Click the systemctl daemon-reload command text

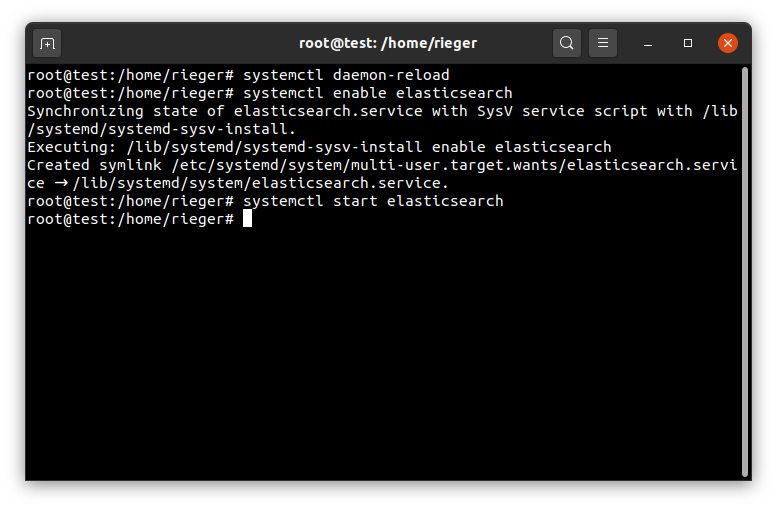(346, 75)
